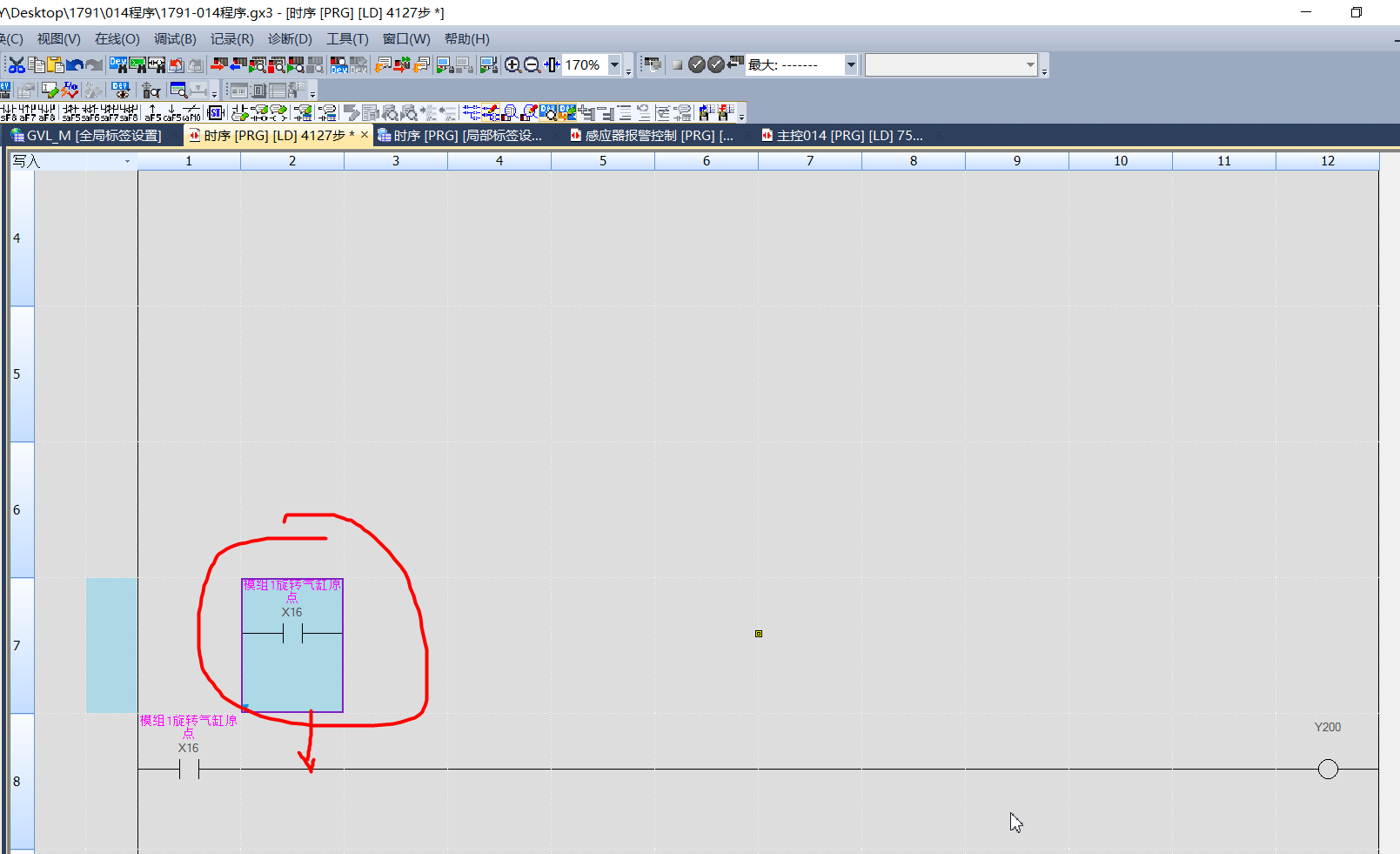
Task: Click the Y200 output coil
Action: pos(1327,769)
